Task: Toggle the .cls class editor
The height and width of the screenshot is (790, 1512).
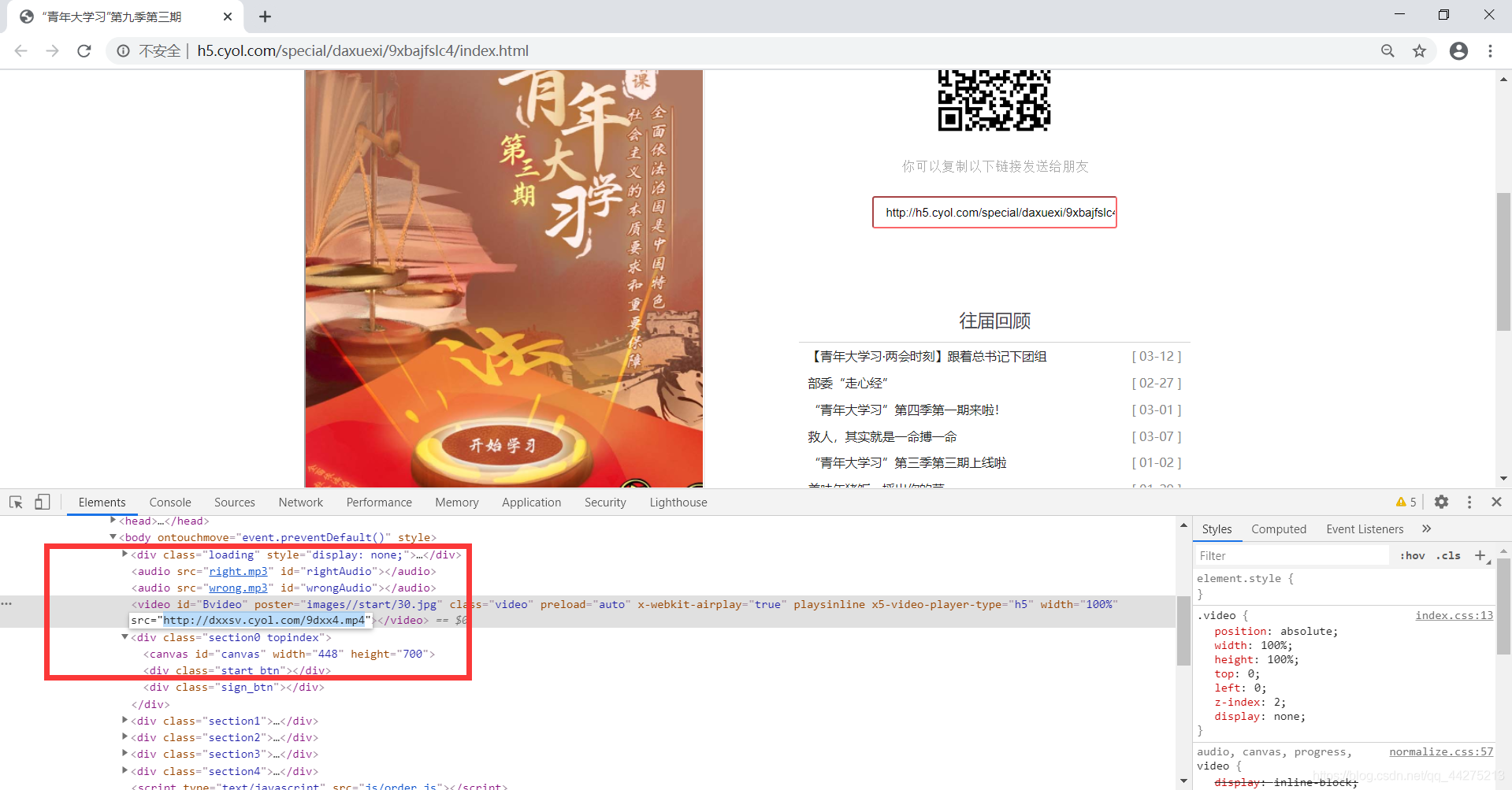Action: tap(1448, 556)
